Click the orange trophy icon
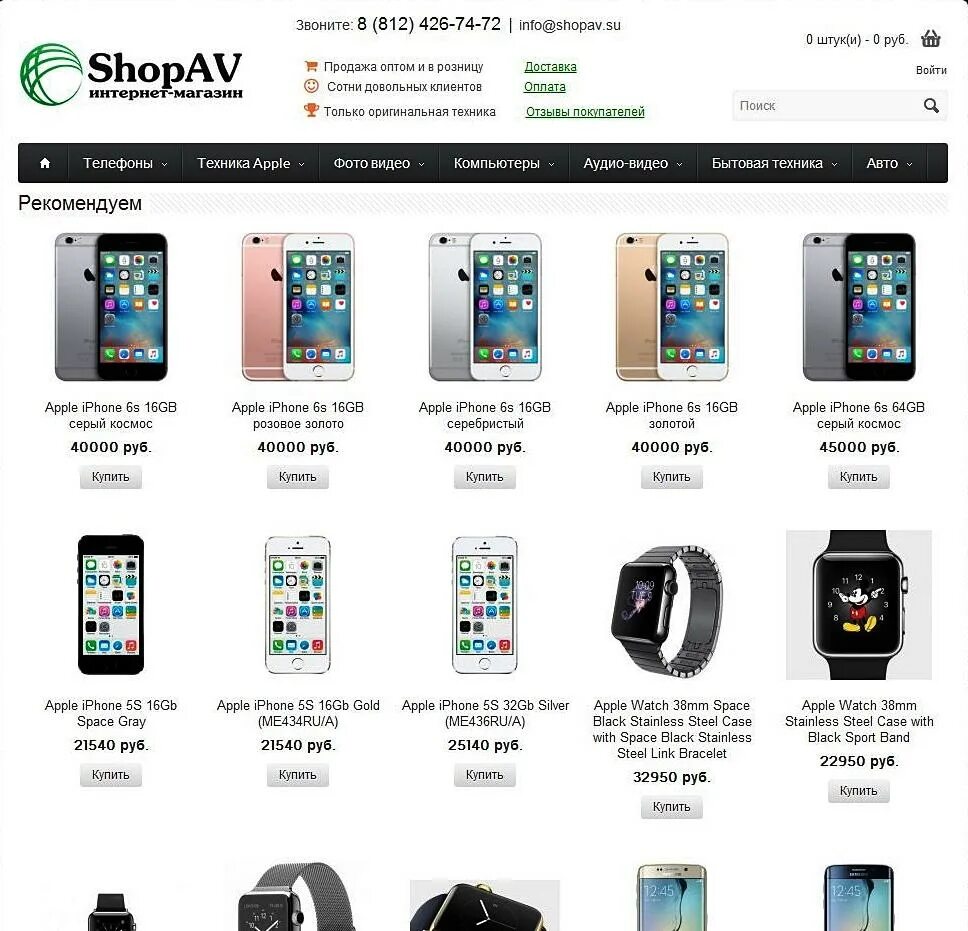This screenshot has width=968, height=931. point(311,111)
